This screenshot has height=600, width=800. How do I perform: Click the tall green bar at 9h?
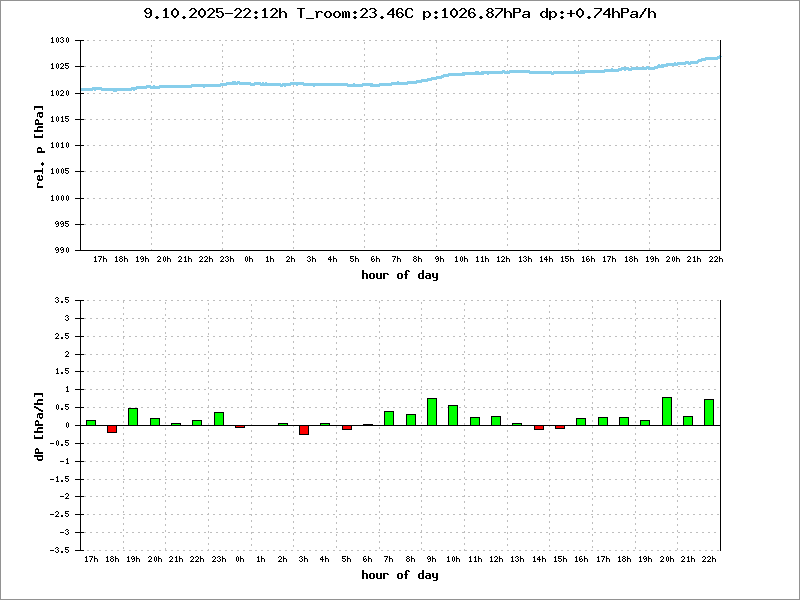pos(432,412)
